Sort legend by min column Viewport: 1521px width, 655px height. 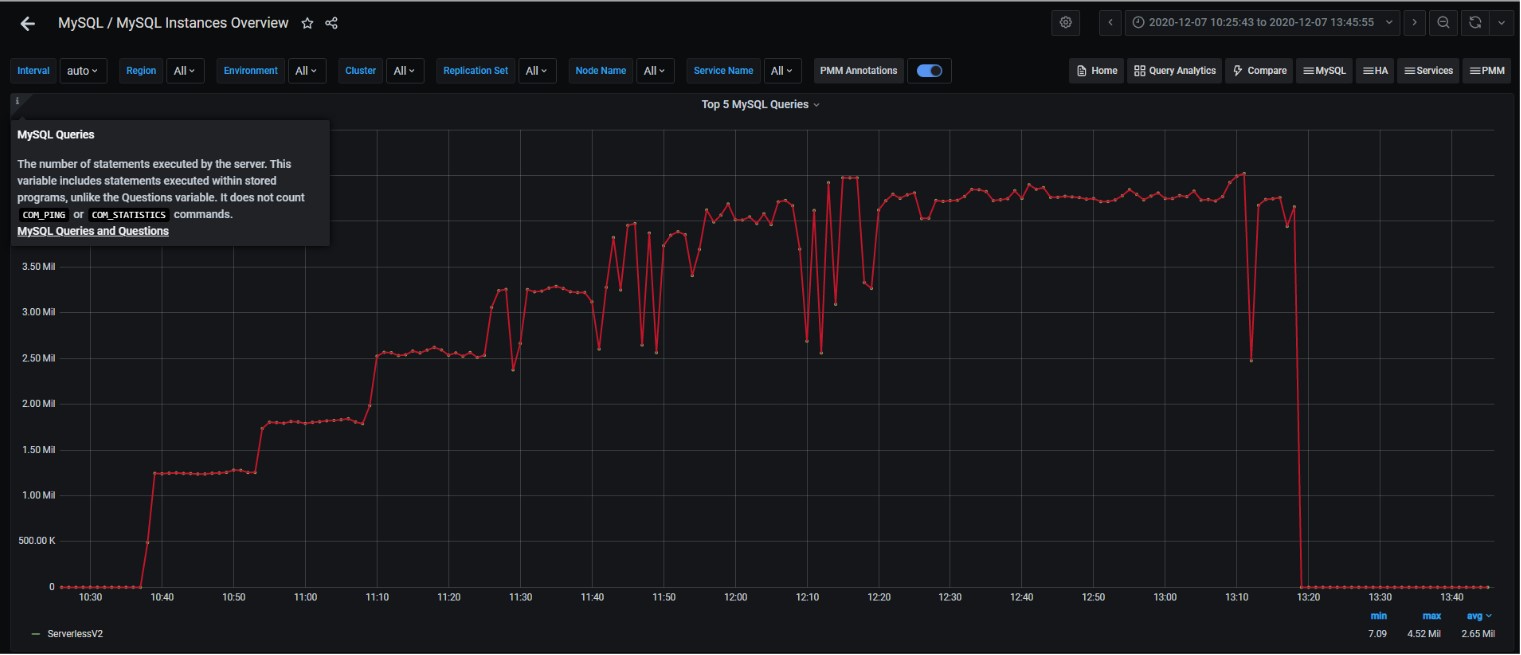click(1379, 616)
